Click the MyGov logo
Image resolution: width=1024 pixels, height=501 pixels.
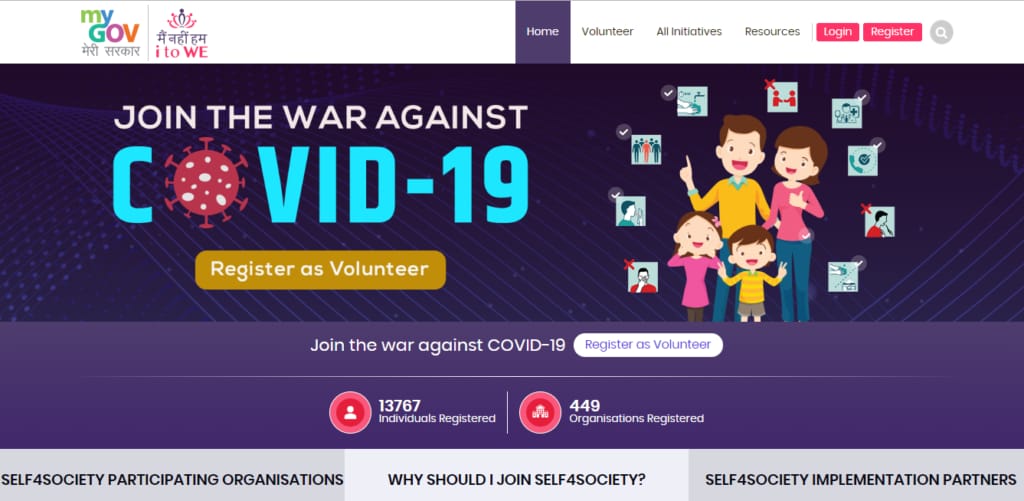pyautogui.click(x=110, y=33)
